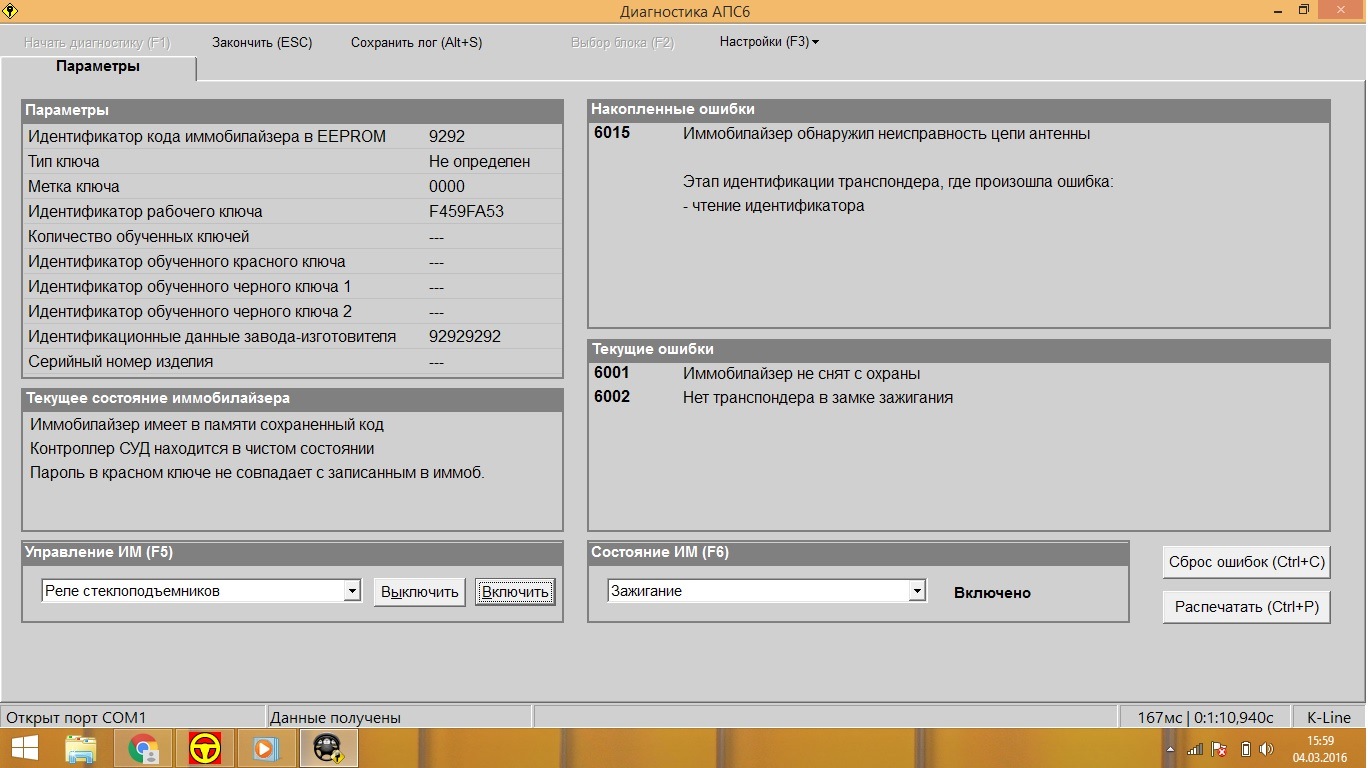This screenshot has width=1368, height=768.
Task: Show hidden system tray icons
Action: coord(1171,749)
